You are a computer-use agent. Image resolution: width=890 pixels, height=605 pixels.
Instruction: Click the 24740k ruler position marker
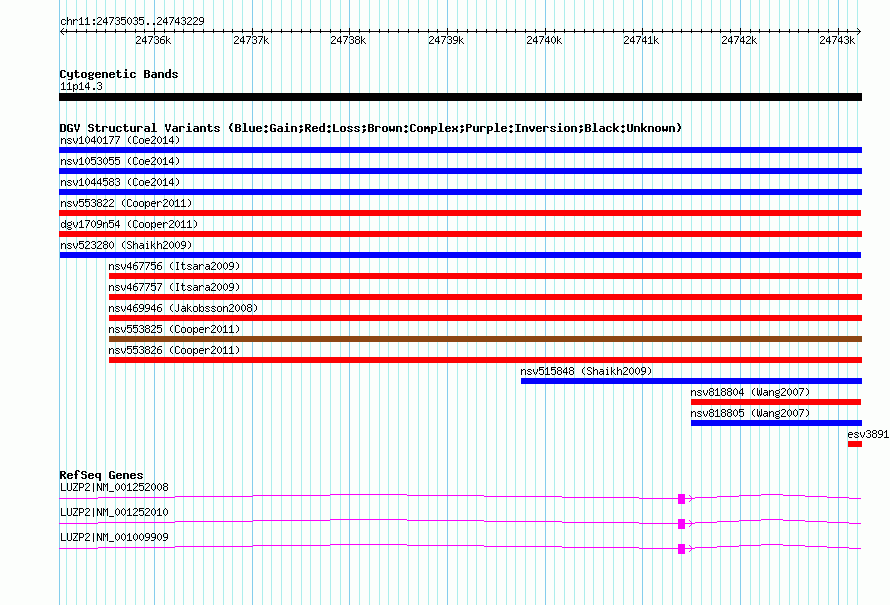544,40
